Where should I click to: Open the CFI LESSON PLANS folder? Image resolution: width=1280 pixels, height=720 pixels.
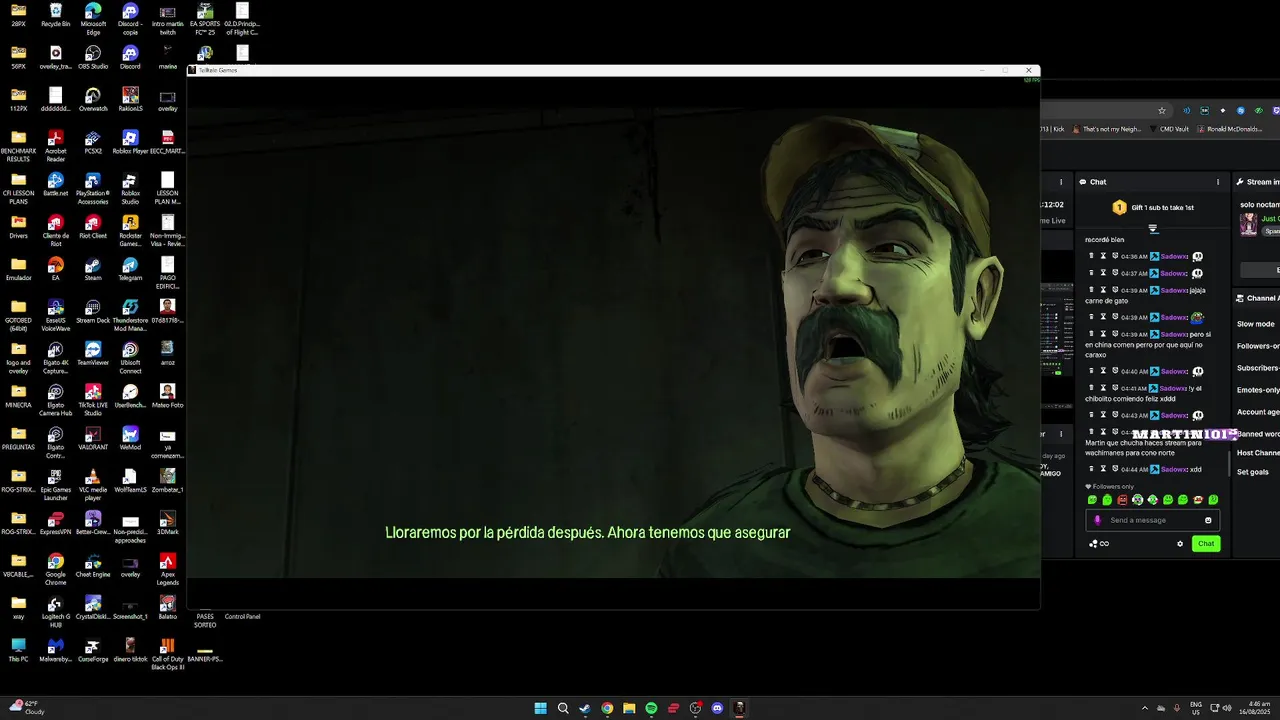pyautogui.click(x=18, y=187)
